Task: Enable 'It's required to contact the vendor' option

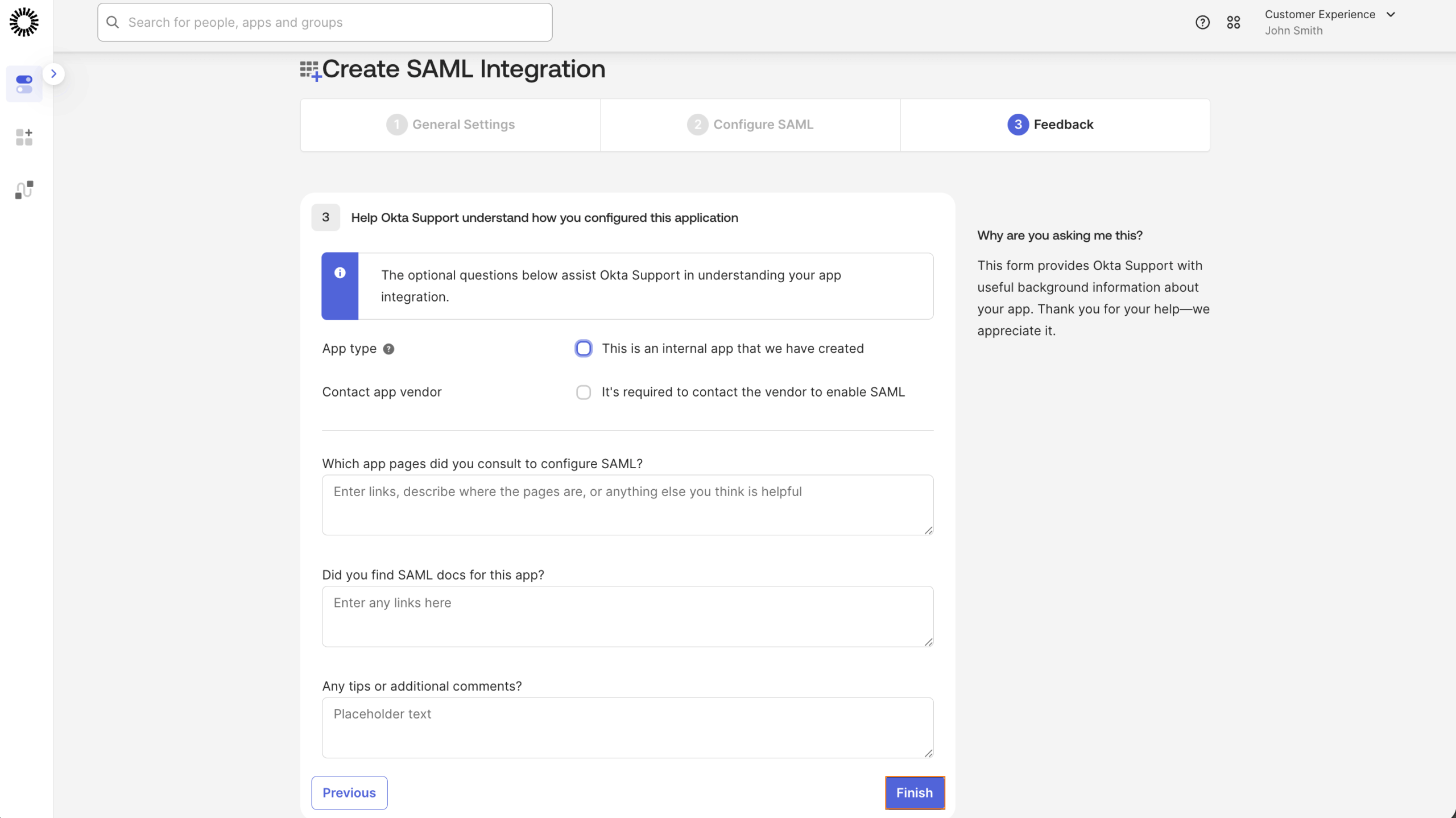Action: (583, 392)
